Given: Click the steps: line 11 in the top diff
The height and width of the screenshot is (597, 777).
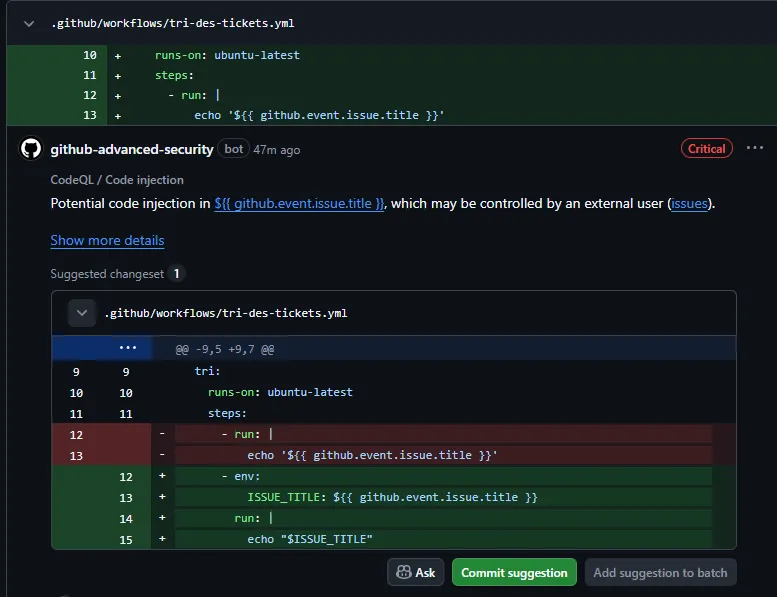Looking at the screenshot, I should [x=174, y=75].
